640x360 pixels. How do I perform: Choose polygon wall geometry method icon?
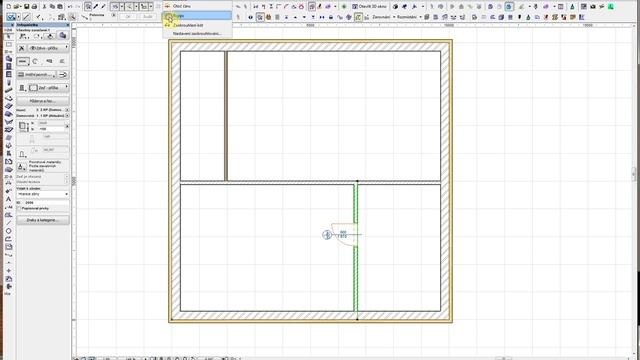pyautogui.click(x=62, y=61)
